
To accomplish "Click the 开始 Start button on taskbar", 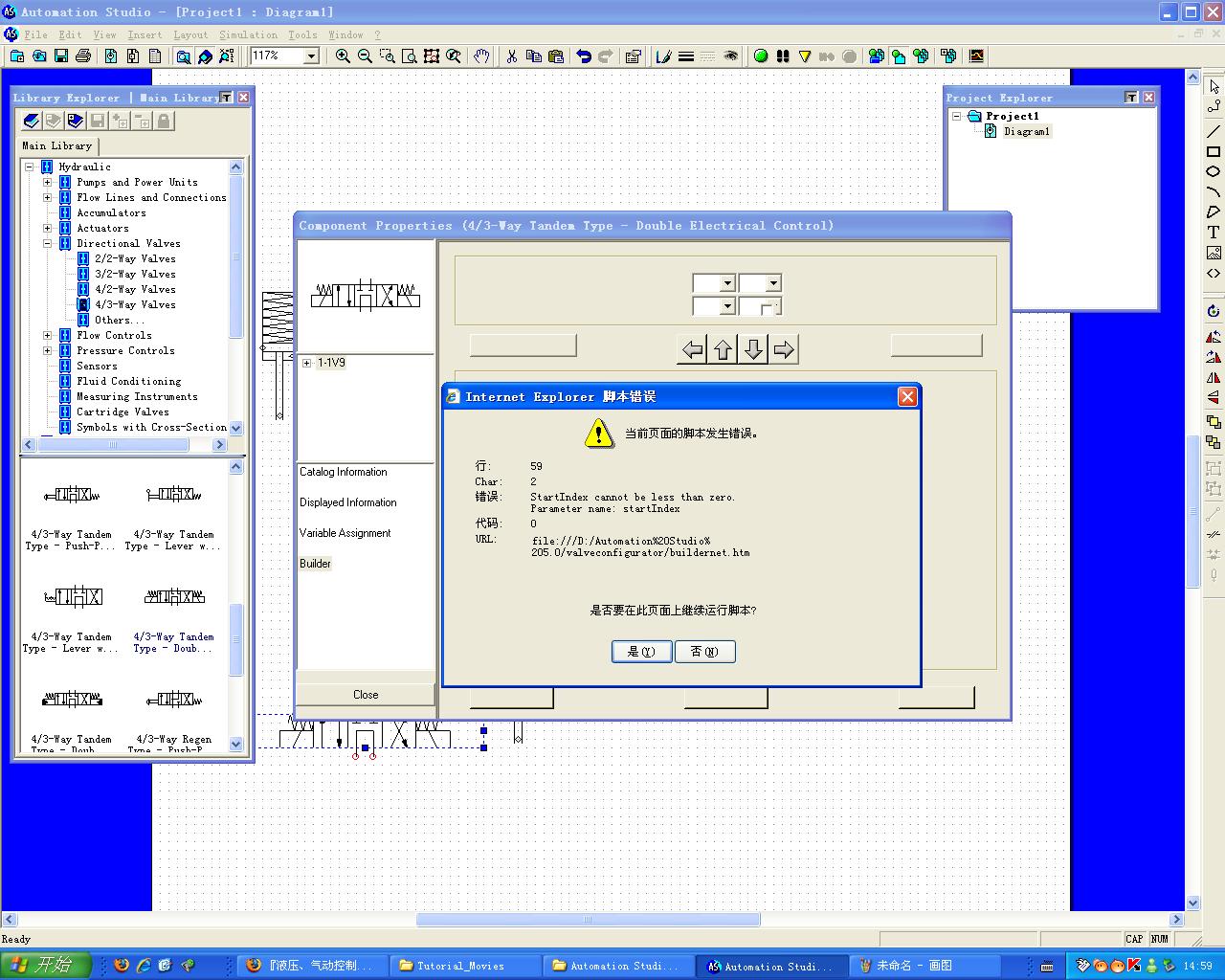I will coord(45,966).
